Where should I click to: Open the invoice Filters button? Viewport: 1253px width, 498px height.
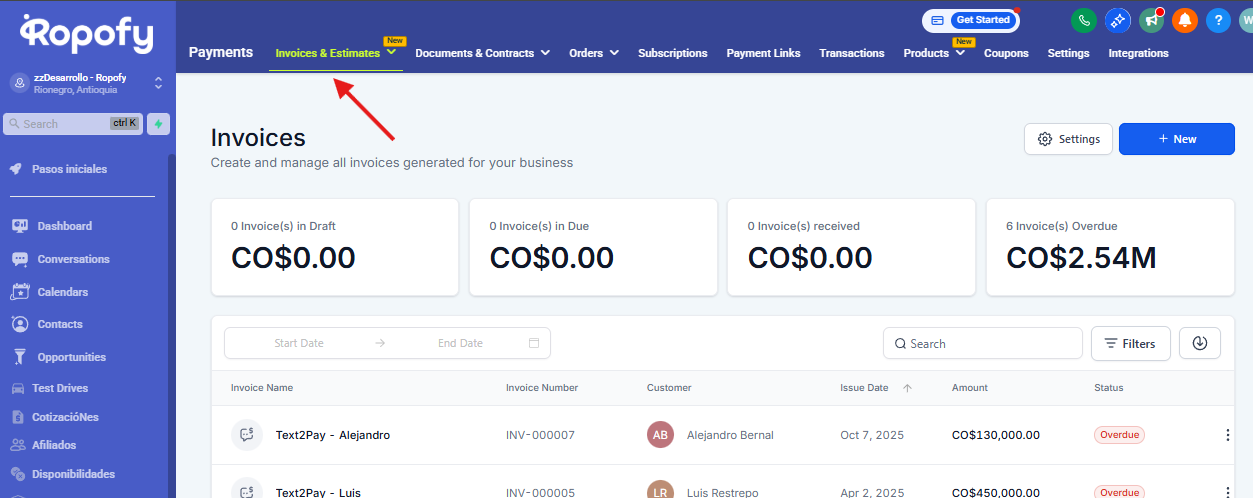click(1130, 343)
